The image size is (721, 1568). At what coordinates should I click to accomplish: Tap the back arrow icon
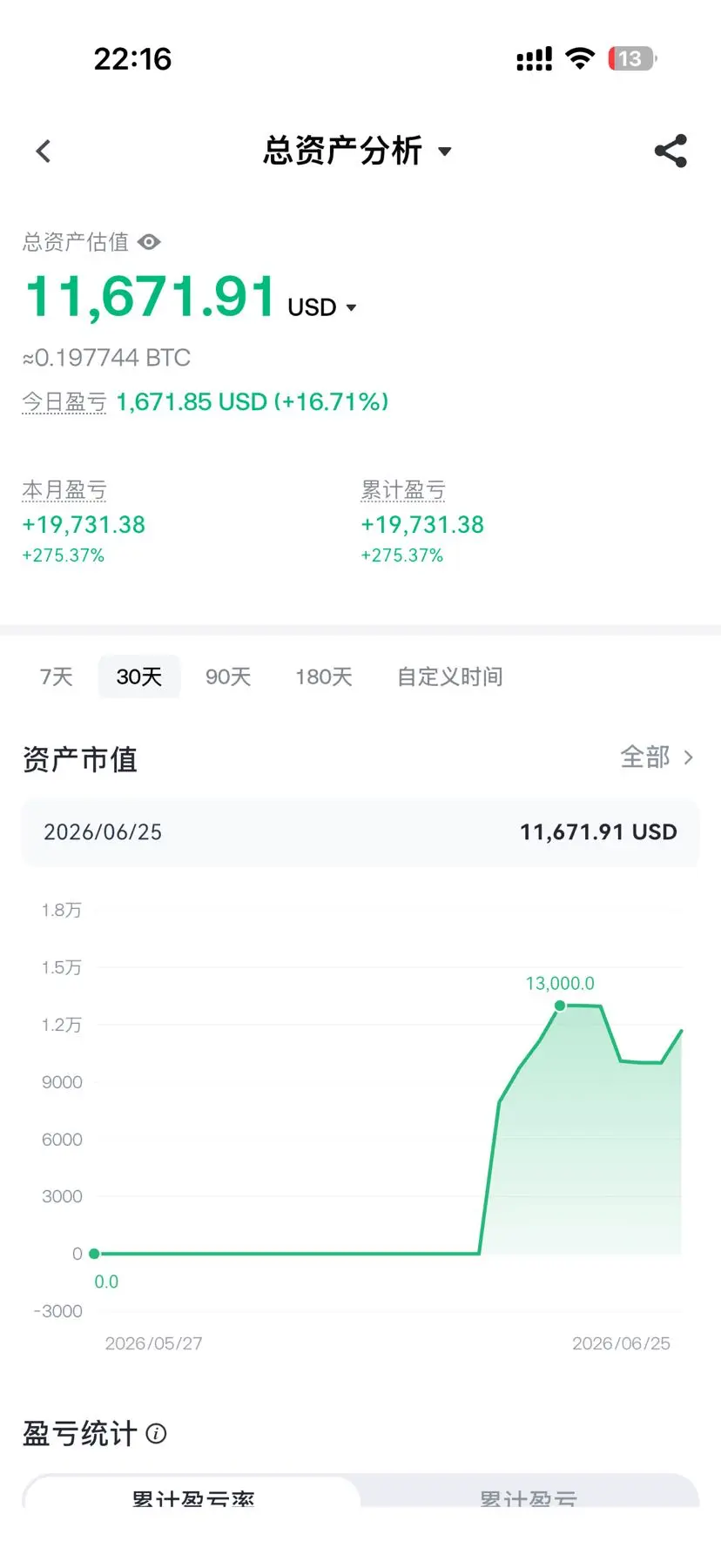[x=44, y=151]
